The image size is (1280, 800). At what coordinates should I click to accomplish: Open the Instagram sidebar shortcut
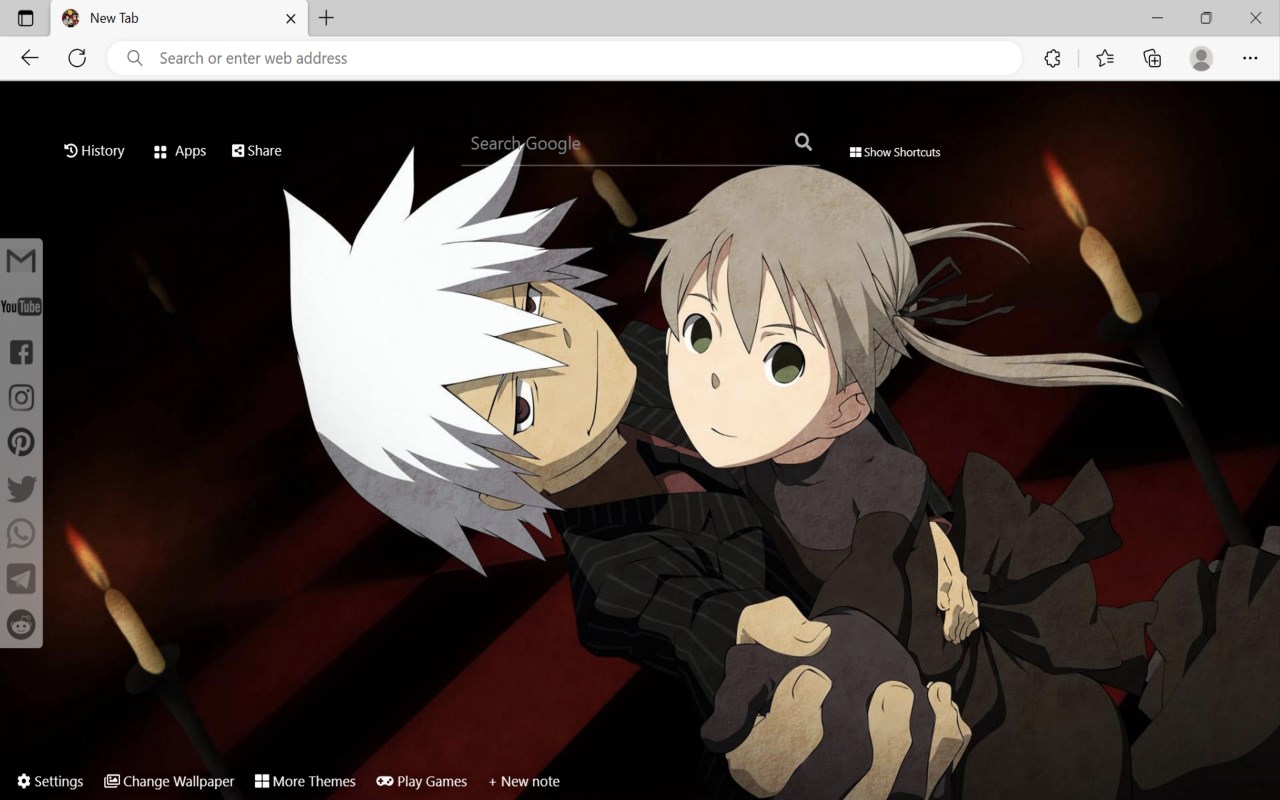coord(21,397)
